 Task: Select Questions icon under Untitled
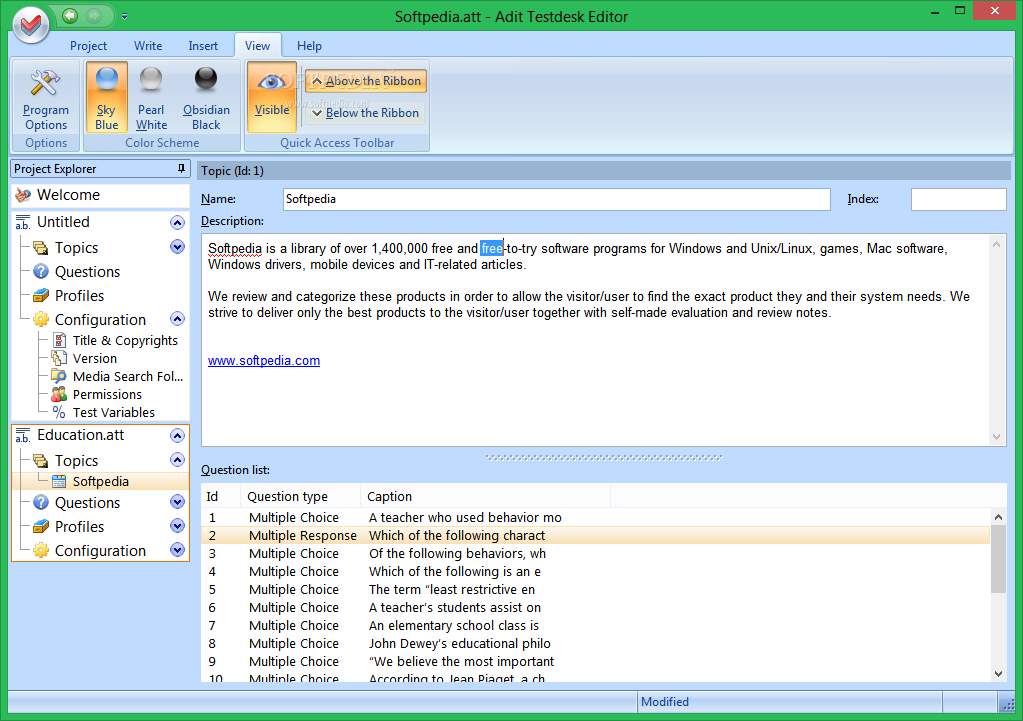(40, 271)
